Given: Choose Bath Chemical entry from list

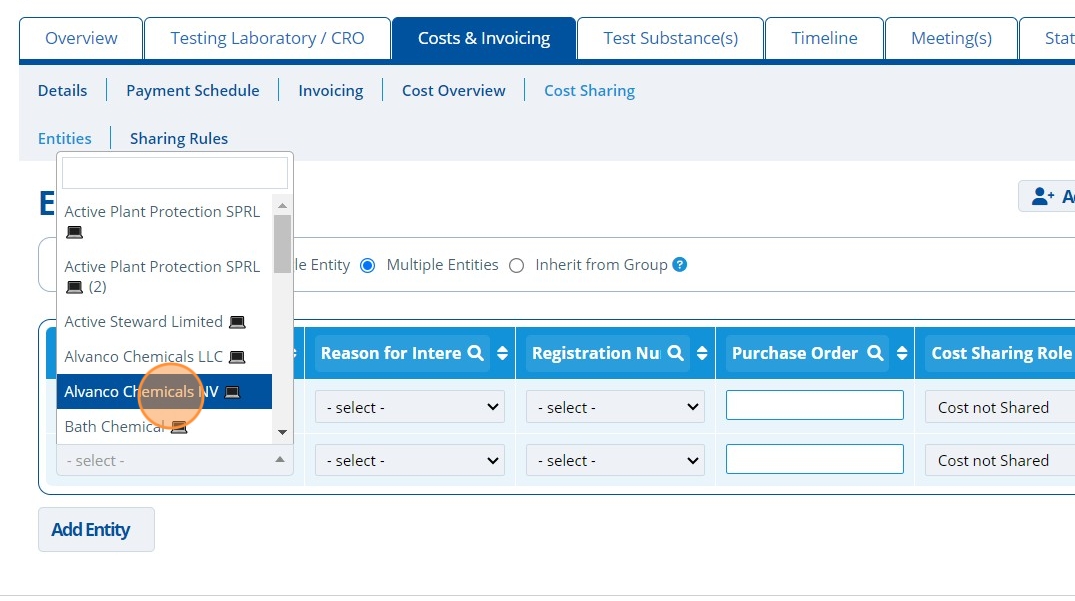Looking at the screenshot, I should click(165, 426).
